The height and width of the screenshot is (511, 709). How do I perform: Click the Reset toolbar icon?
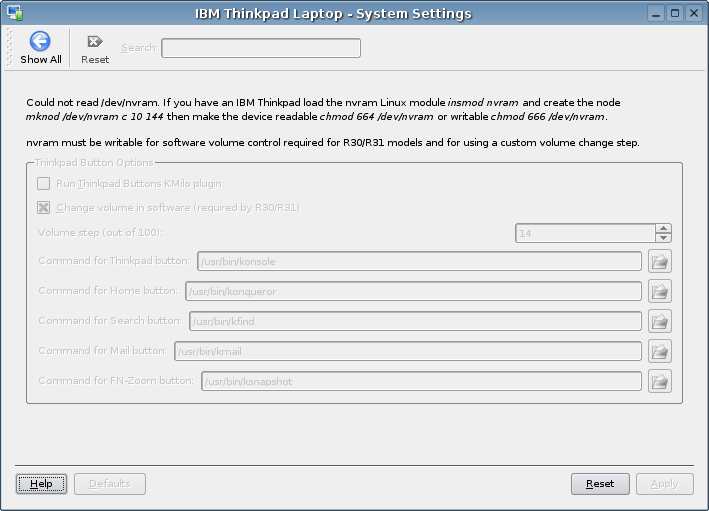[x=95, y=42]
